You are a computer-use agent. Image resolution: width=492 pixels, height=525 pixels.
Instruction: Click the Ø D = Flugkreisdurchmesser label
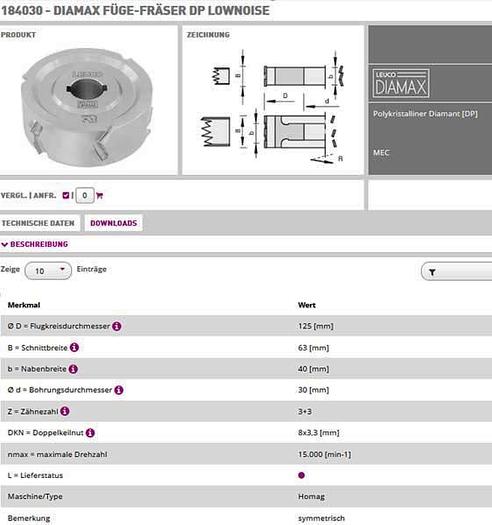pyautogui.click(x=59, y=326)
